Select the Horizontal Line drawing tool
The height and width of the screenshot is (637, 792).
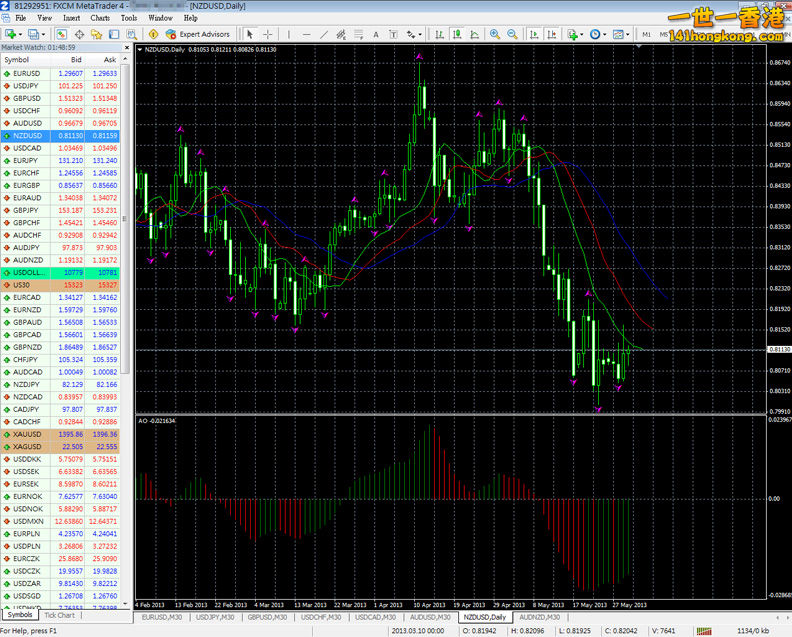(x=306, y=34)
